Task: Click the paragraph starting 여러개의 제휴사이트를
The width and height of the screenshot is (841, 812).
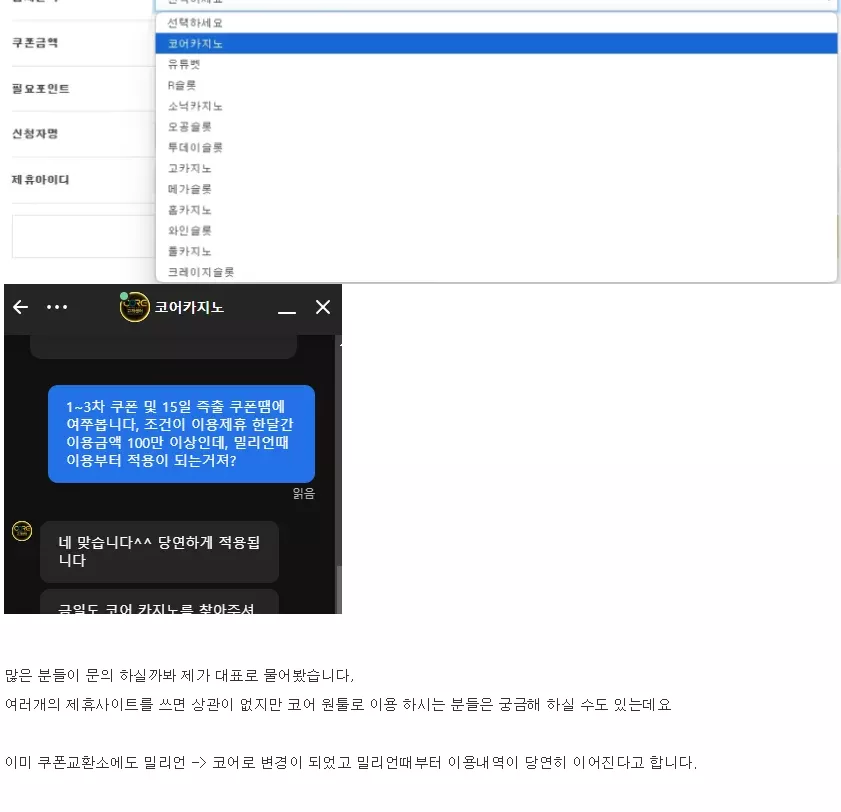Action: click(x=338, y=704)
